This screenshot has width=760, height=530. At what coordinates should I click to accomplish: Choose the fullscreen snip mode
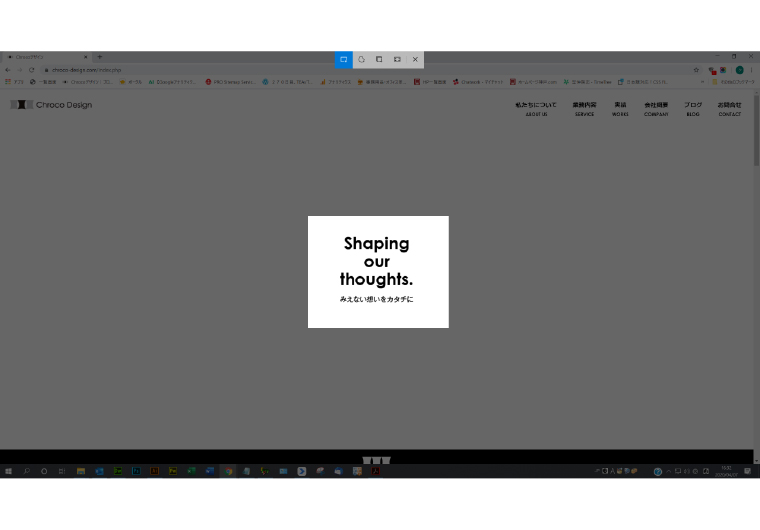pos(397,60)
